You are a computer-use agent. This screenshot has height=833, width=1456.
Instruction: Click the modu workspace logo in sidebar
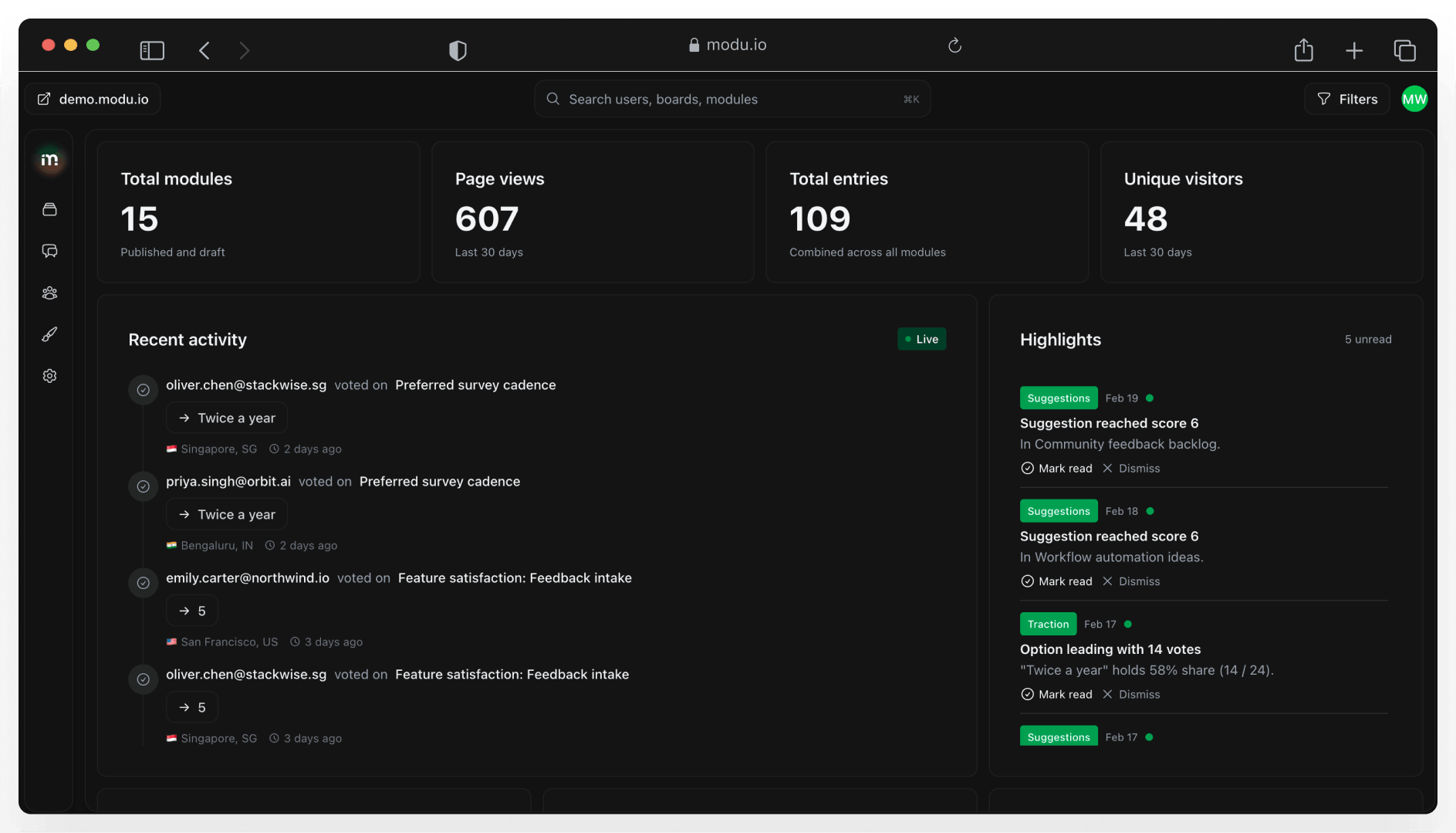point(49,160)
